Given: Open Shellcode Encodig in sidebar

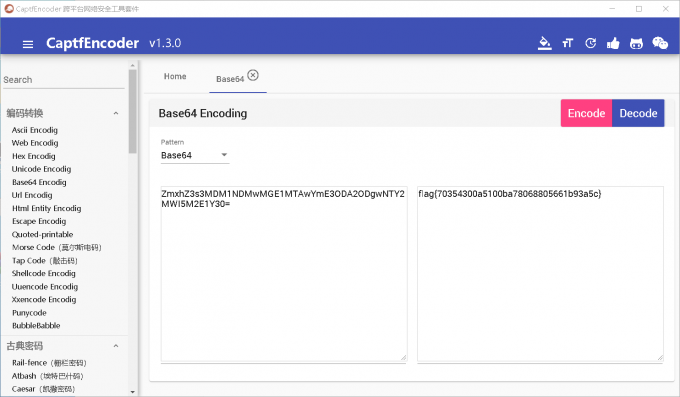Looking at the screenshot, I should [44, 273].
